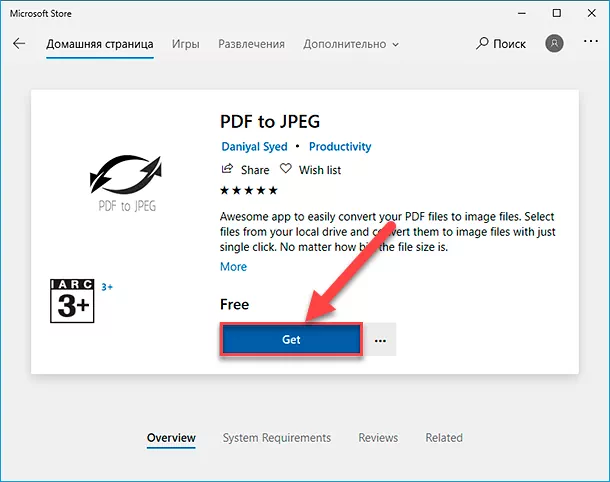The width and height of the screenshot is (610, 482).
Task: Open more options next to Get
Action: 380,340
